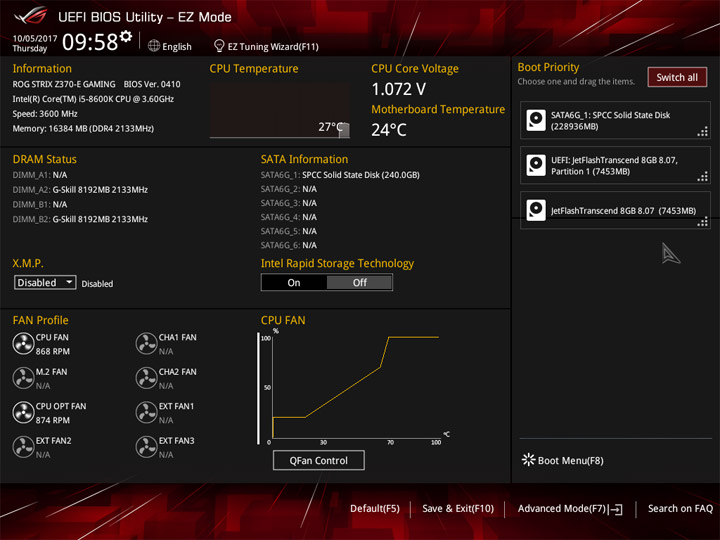720x540 pixels.
Task: Click disk icon of SATA6G_1 boot entry
Action: [x=536, y=120]
